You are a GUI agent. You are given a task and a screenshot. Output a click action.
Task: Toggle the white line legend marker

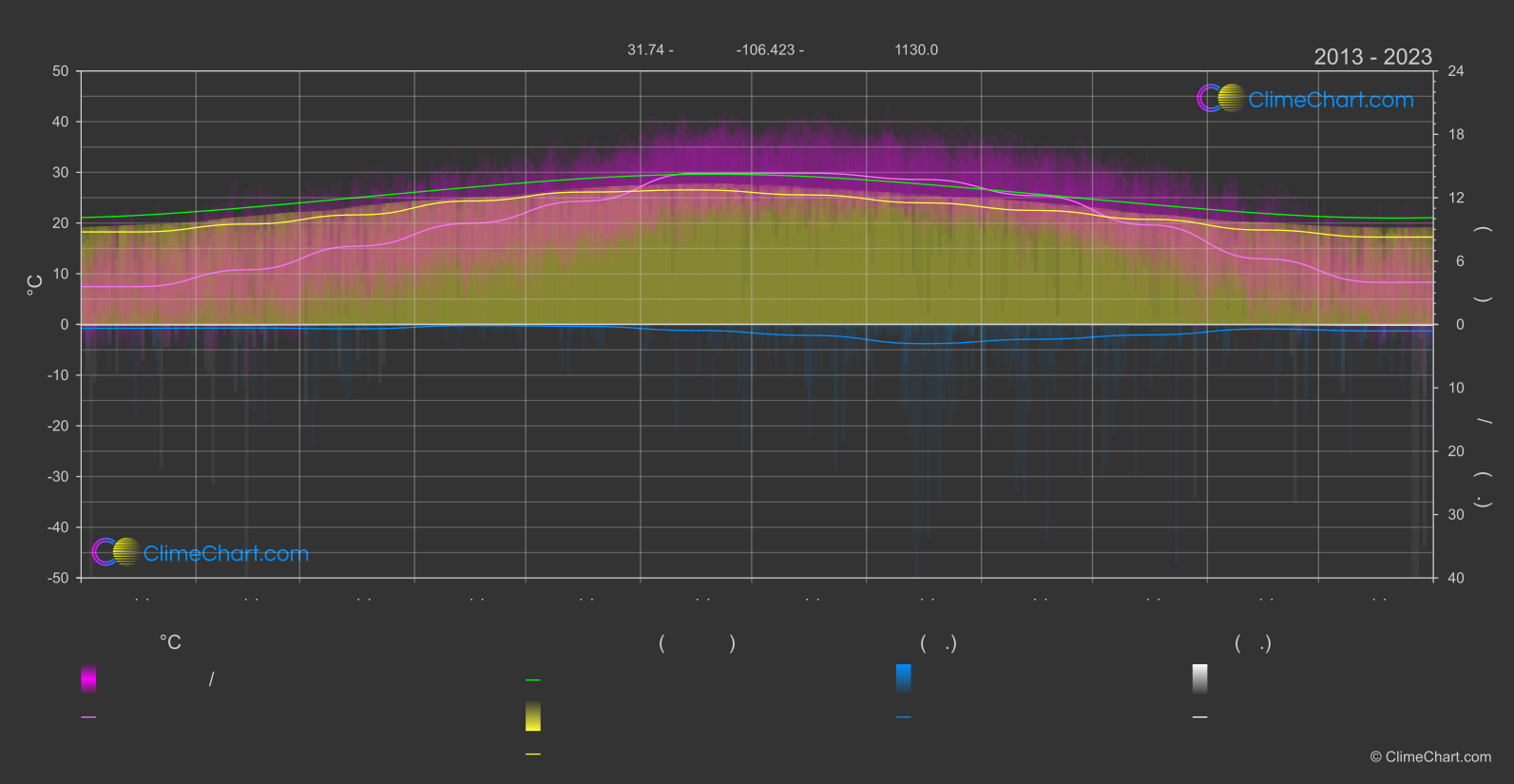[1200, 717]
